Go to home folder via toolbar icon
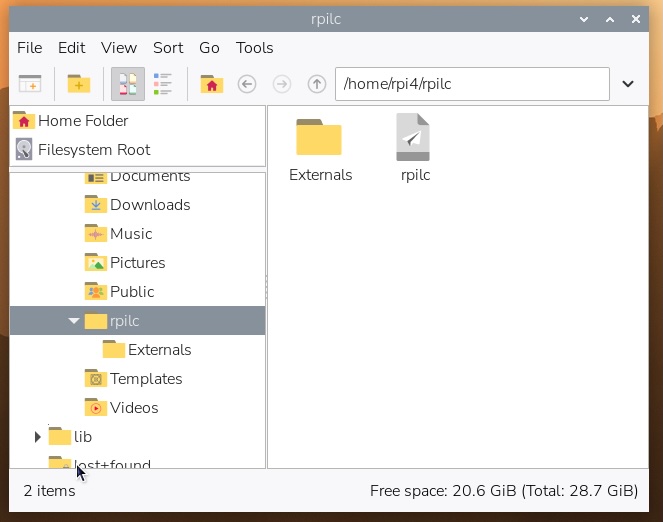663x522 pixels. pyautogui.click(x=211, y=84)
